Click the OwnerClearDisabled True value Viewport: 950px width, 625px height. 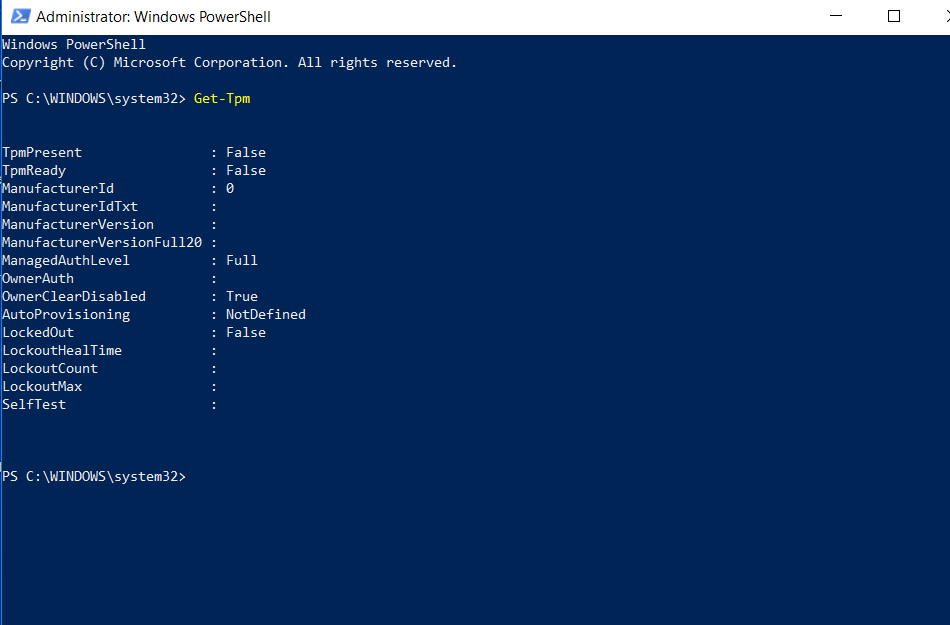(242, 297)
